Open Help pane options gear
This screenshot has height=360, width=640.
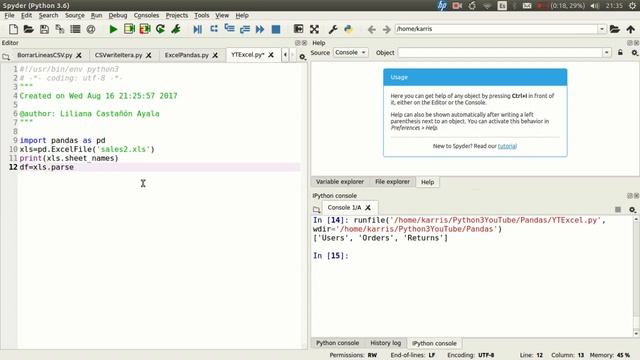tap(634, 53)
